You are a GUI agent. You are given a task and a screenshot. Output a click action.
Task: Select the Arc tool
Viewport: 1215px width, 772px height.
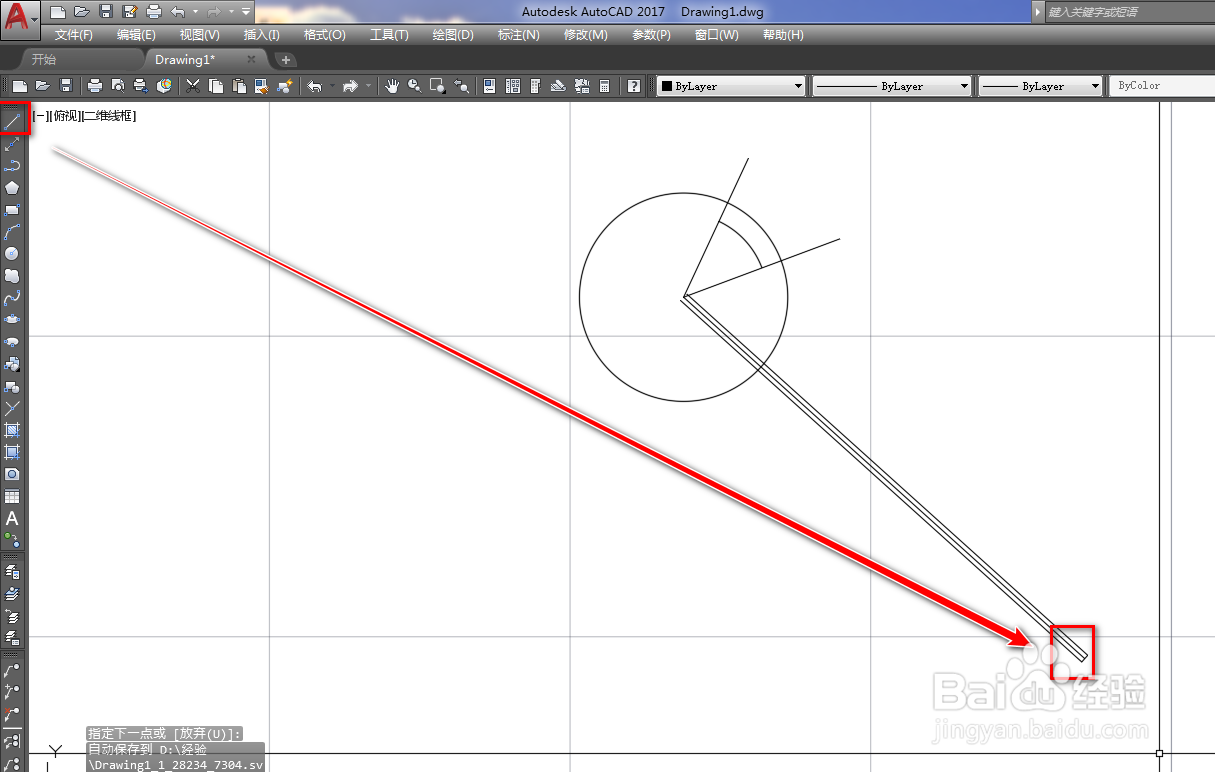pos(13,232)
